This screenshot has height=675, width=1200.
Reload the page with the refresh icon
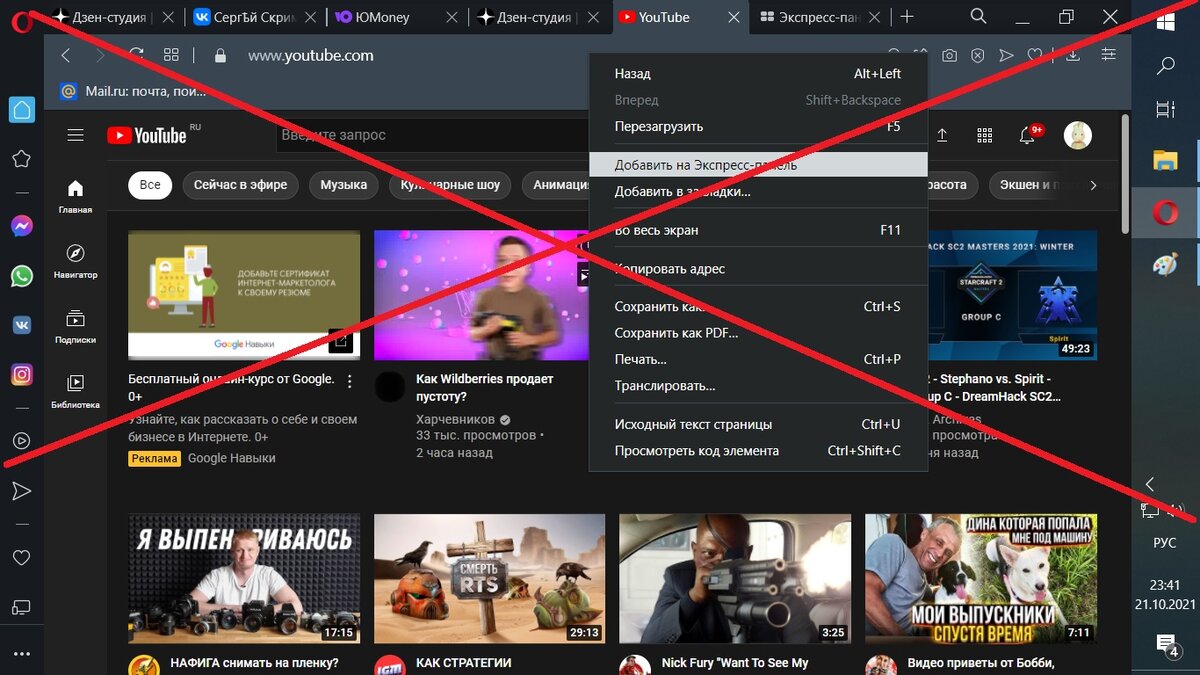point(136,55)
